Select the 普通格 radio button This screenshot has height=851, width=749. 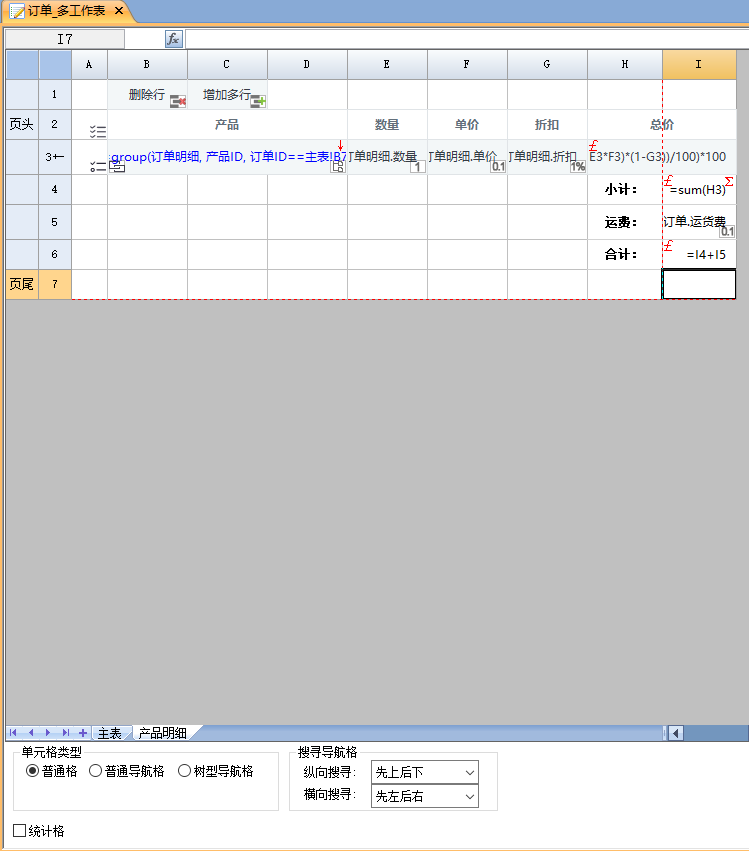click(x=33, y=771)
